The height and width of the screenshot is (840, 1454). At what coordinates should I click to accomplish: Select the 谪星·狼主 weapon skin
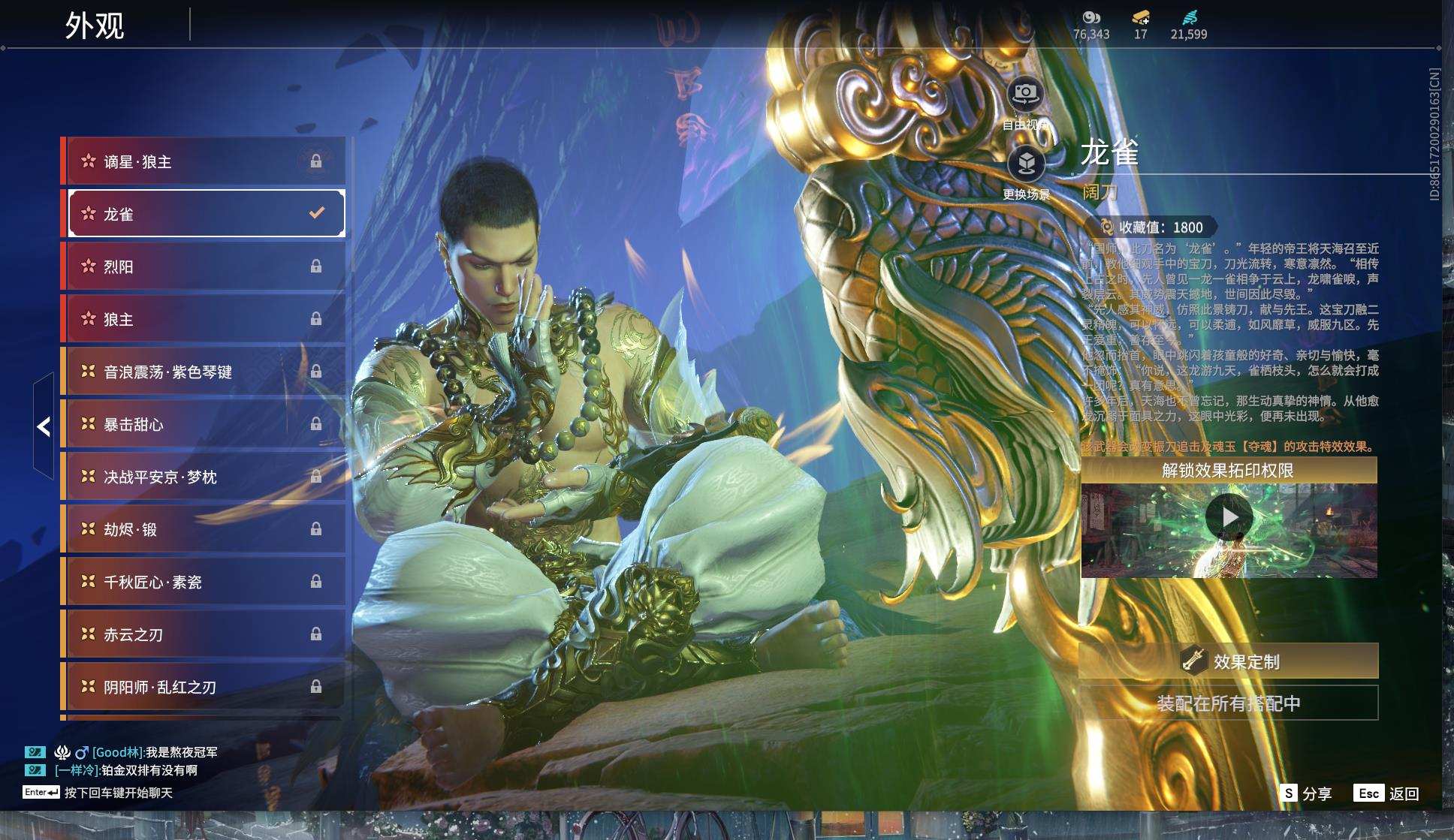coord(203,161)
